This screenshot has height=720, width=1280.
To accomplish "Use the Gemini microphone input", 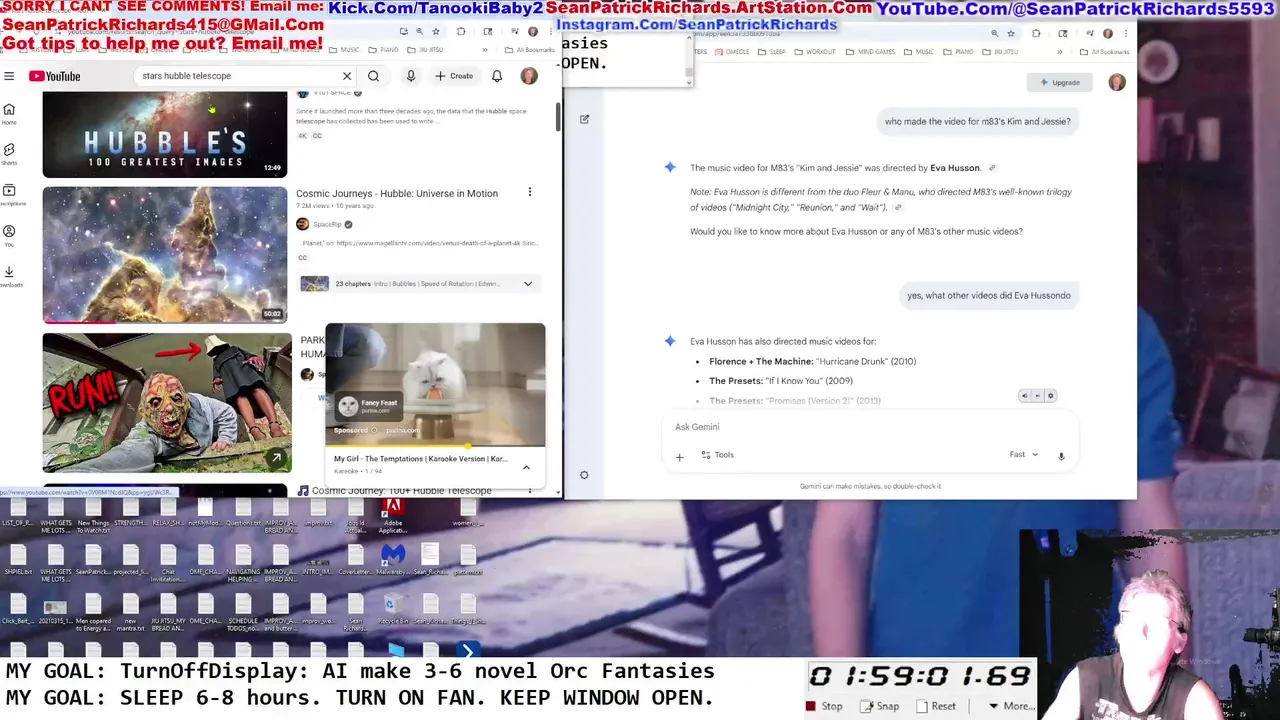I will (1061, 456).
